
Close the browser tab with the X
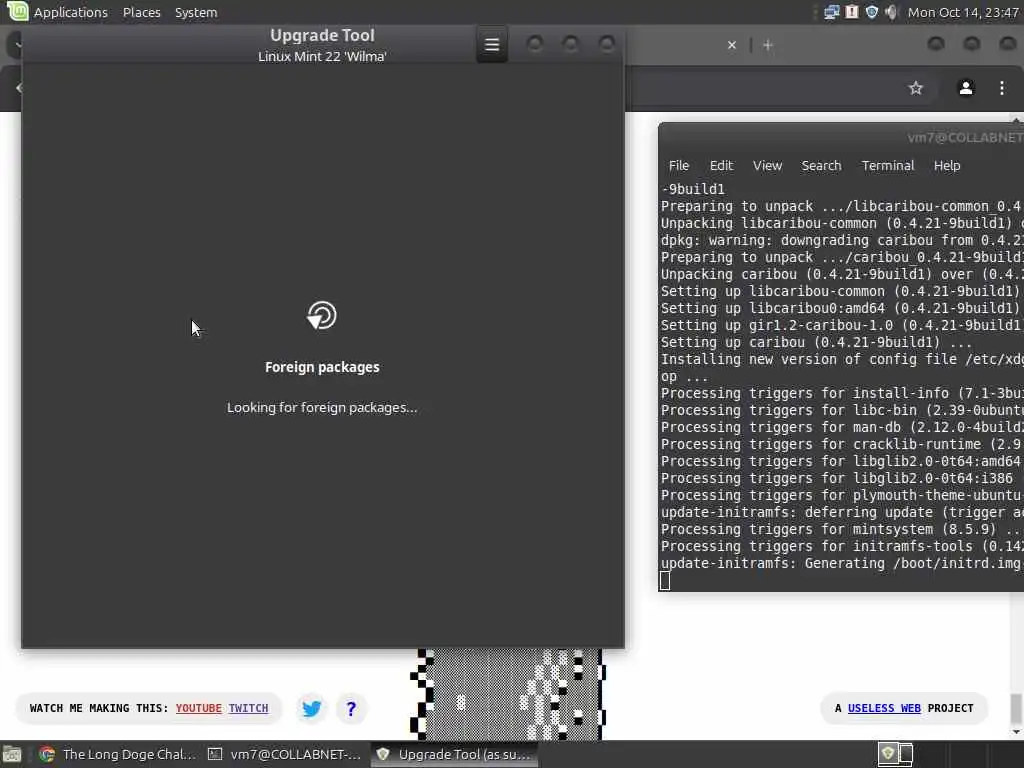pyautogui.click(x=731, y=45)
